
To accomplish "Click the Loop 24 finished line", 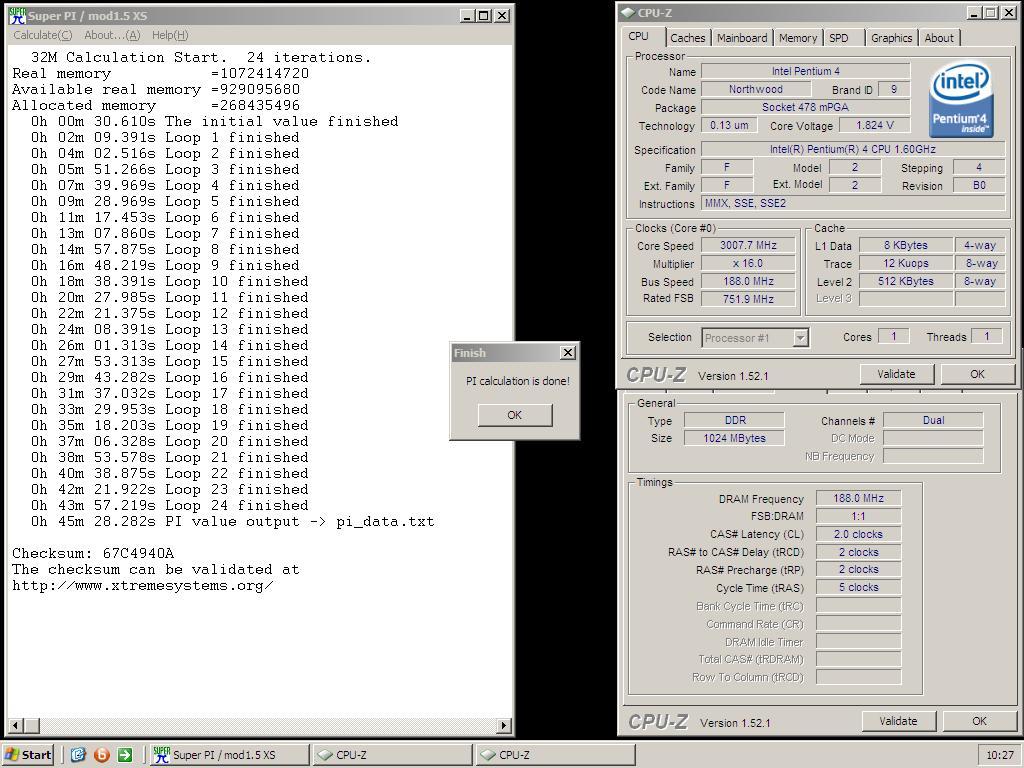I will [169, 505].
